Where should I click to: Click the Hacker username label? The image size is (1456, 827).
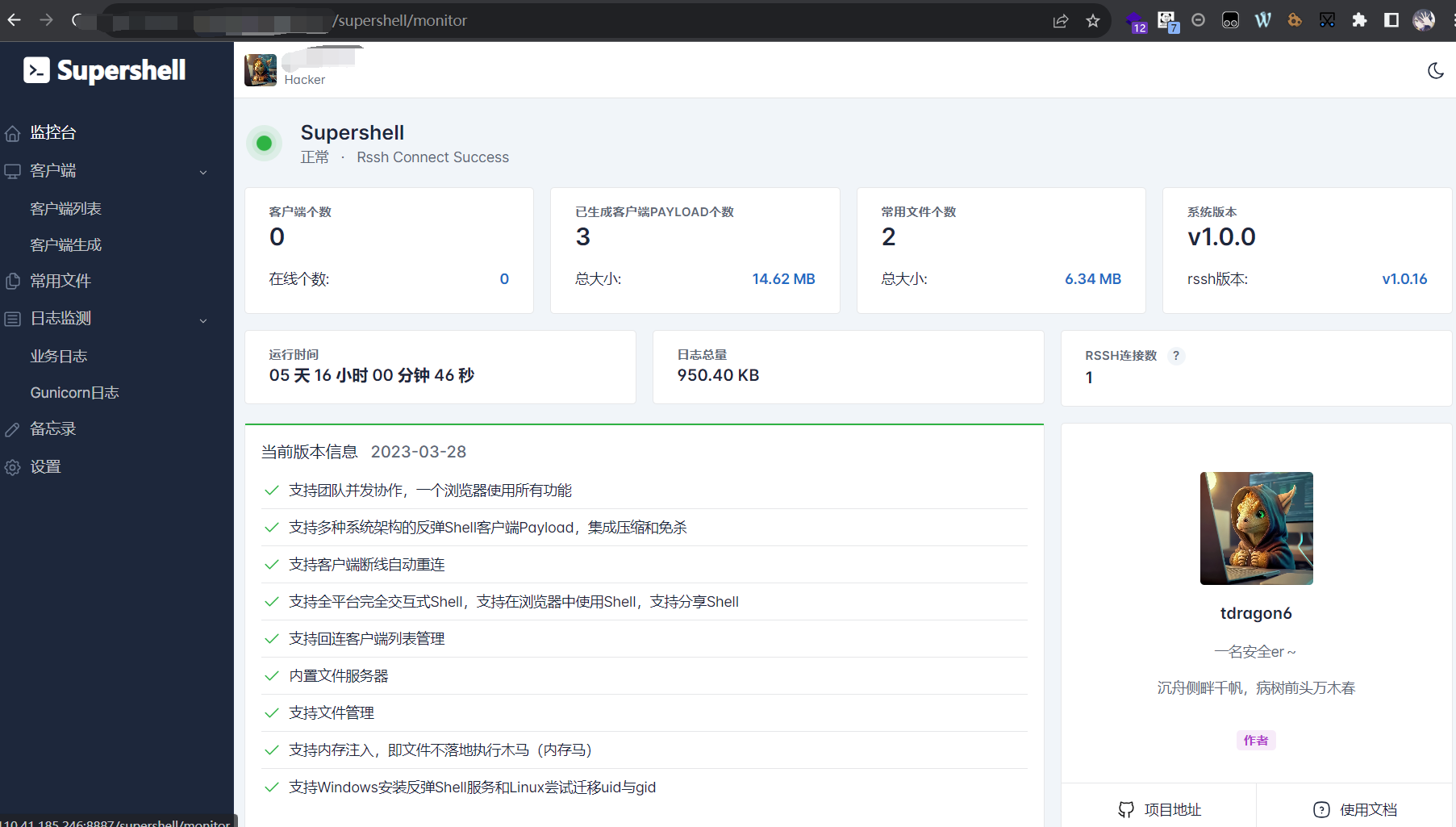coord(305,80)
